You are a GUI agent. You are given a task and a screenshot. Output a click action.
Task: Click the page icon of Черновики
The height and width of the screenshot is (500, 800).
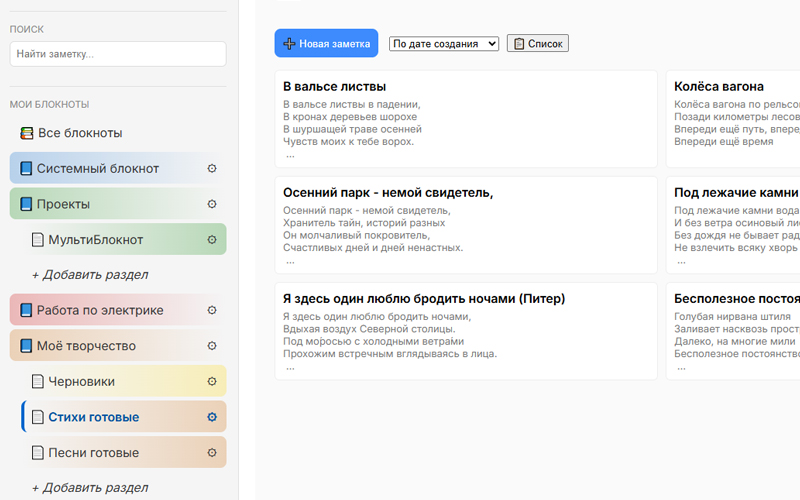(x=38, y=382)
